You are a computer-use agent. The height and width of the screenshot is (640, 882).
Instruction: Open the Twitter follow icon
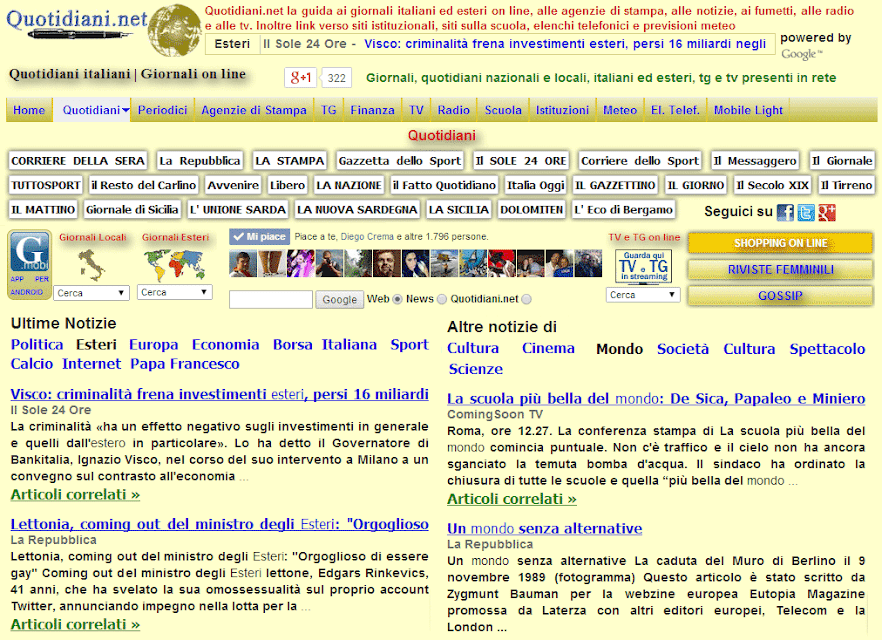[806, 212]
